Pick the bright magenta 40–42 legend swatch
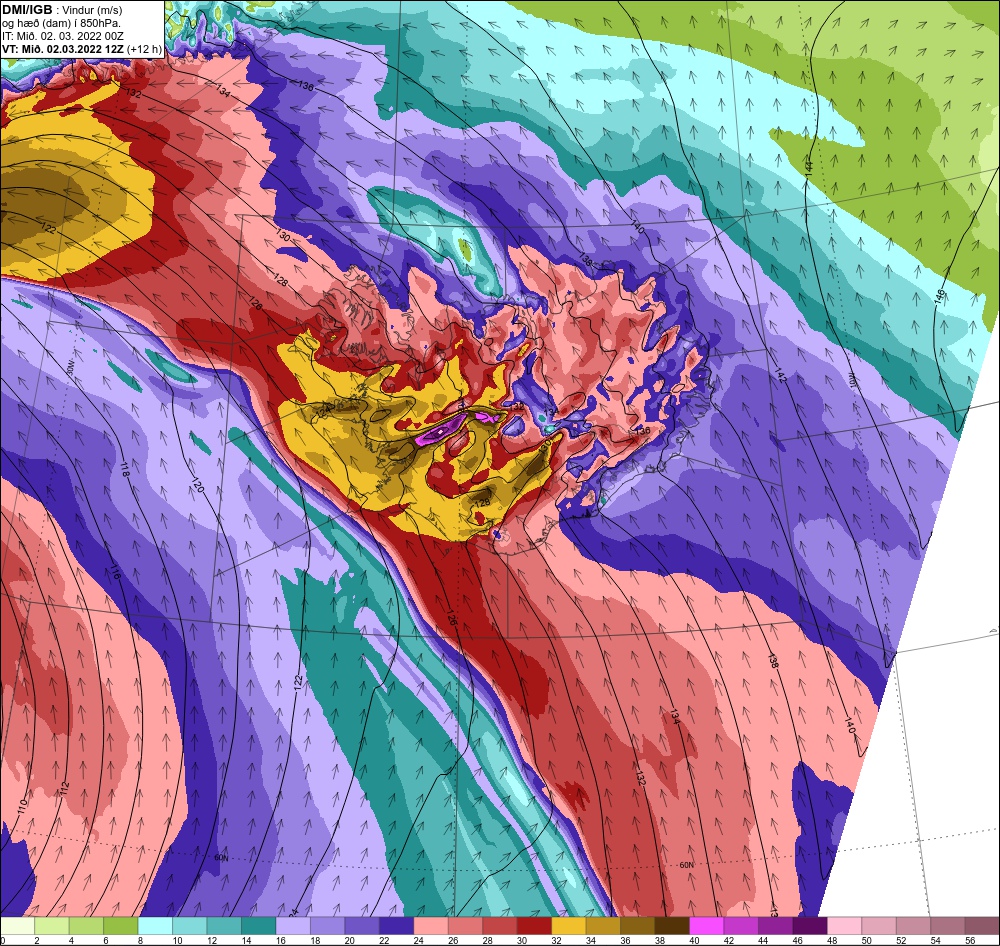1000x946 pixels. pos(707,926)
